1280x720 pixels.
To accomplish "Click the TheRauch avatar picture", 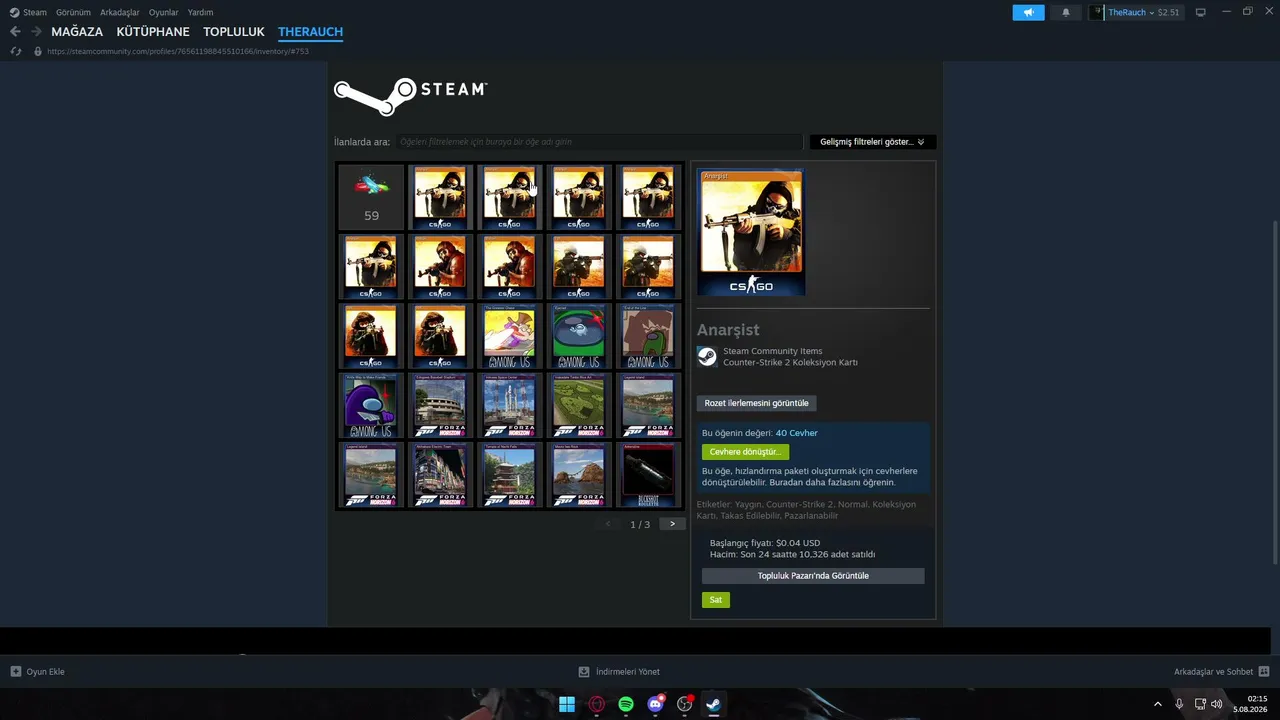I will pos(1098,12).
